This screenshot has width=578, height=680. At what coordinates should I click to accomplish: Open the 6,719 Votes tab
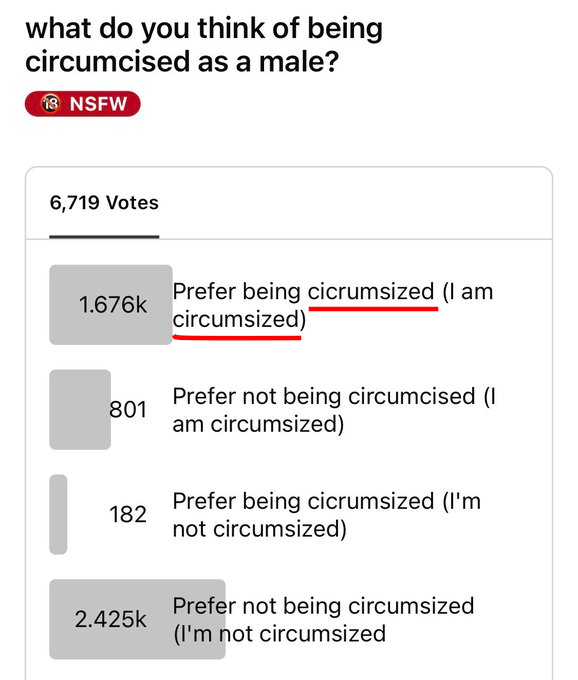pyautogui.click(x=104, y=203)
